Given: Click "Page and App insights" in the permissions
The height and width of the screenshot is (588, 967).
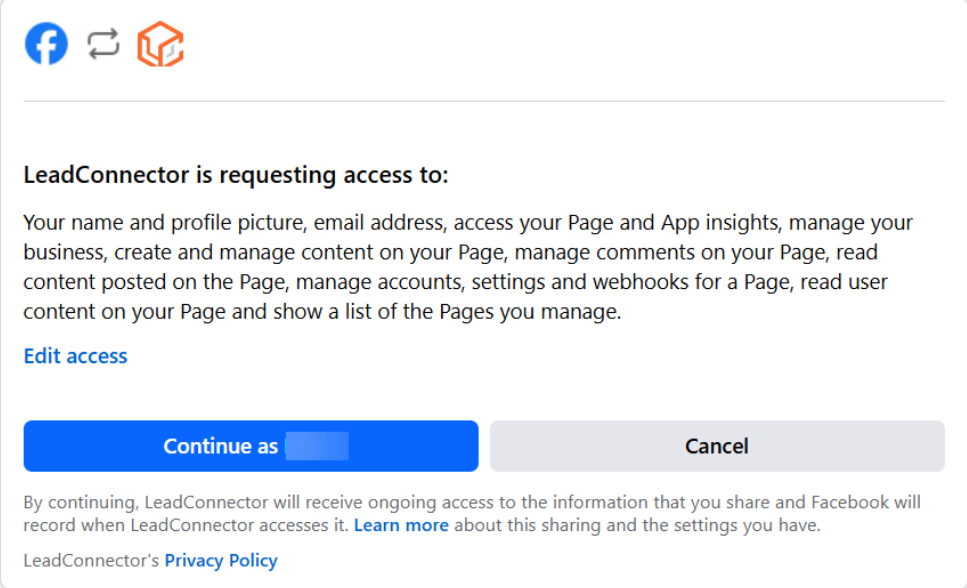Looking at the screenshot, I should coord(612,222).
